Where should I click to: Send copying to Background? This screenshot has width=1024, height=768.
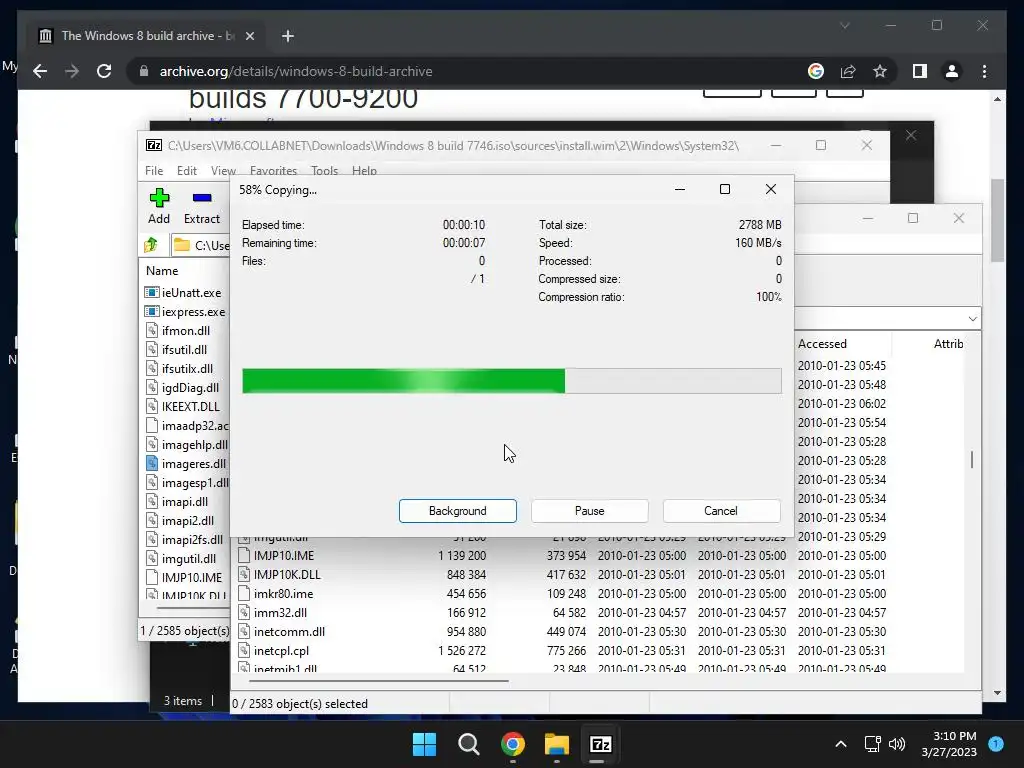[458, 511]
